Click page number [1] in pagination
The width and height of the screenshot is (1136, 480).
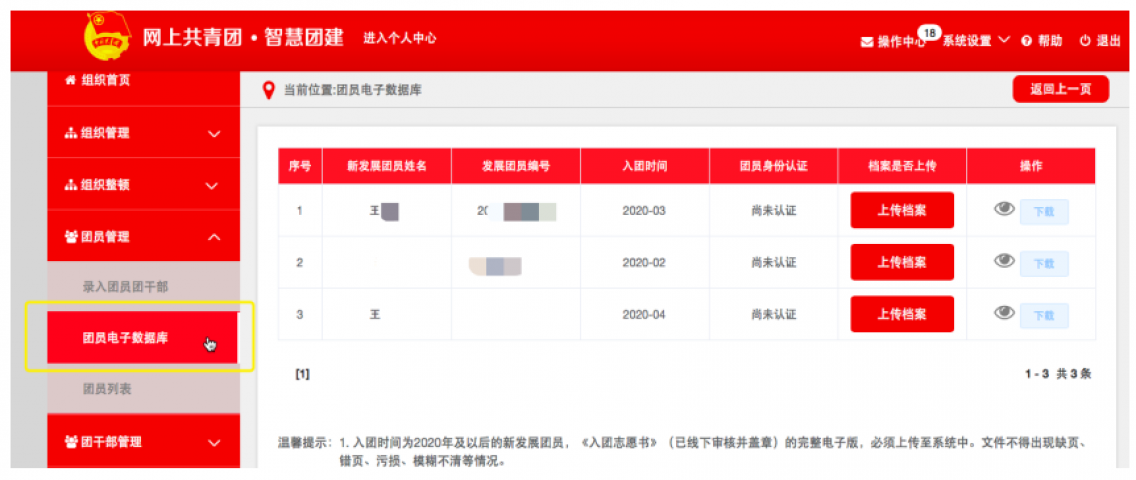coord(302,374)
